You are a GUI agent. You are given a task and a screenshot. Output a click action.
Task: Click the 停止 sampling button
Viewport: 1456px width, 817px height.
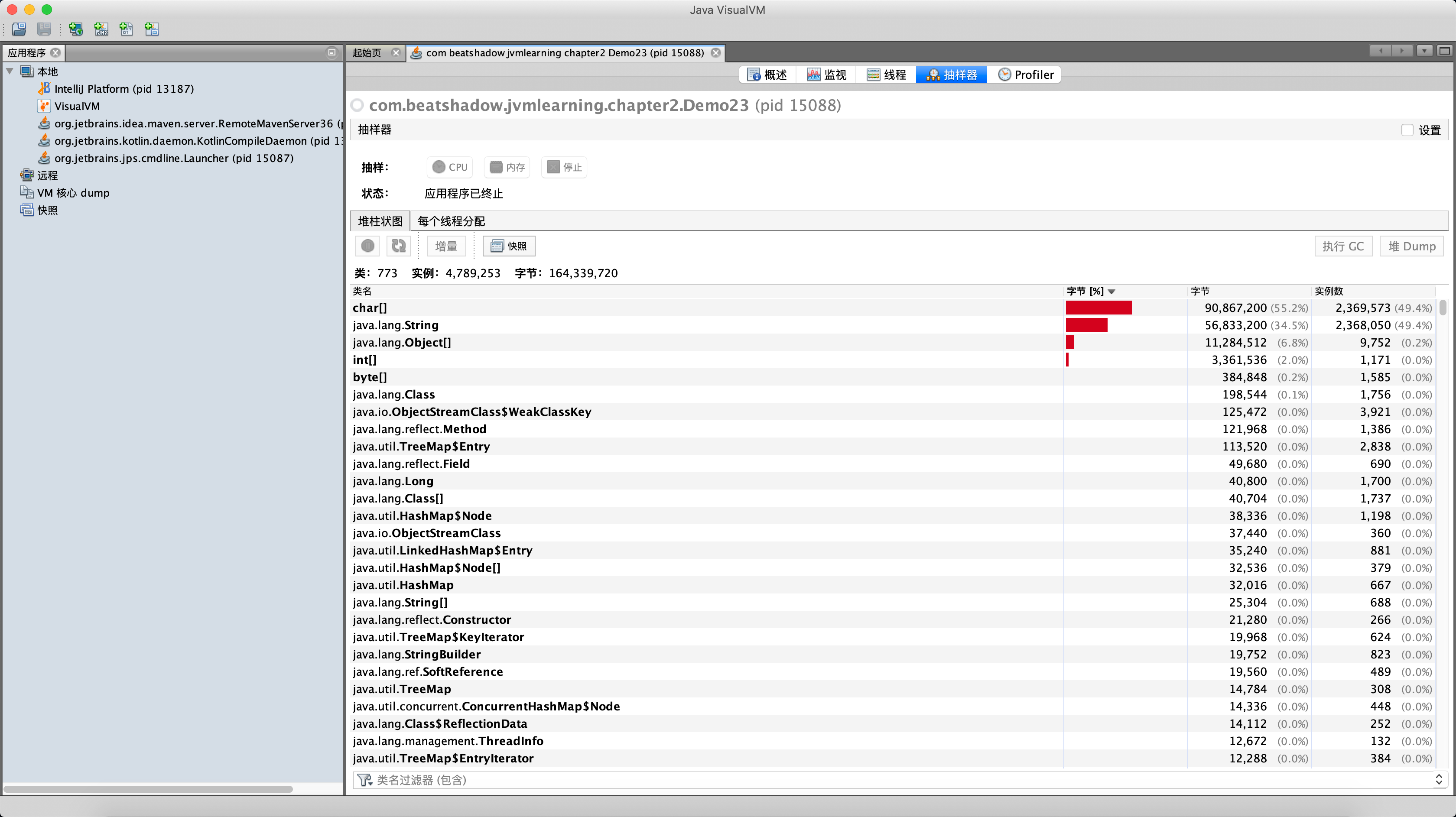coord(564,167)
